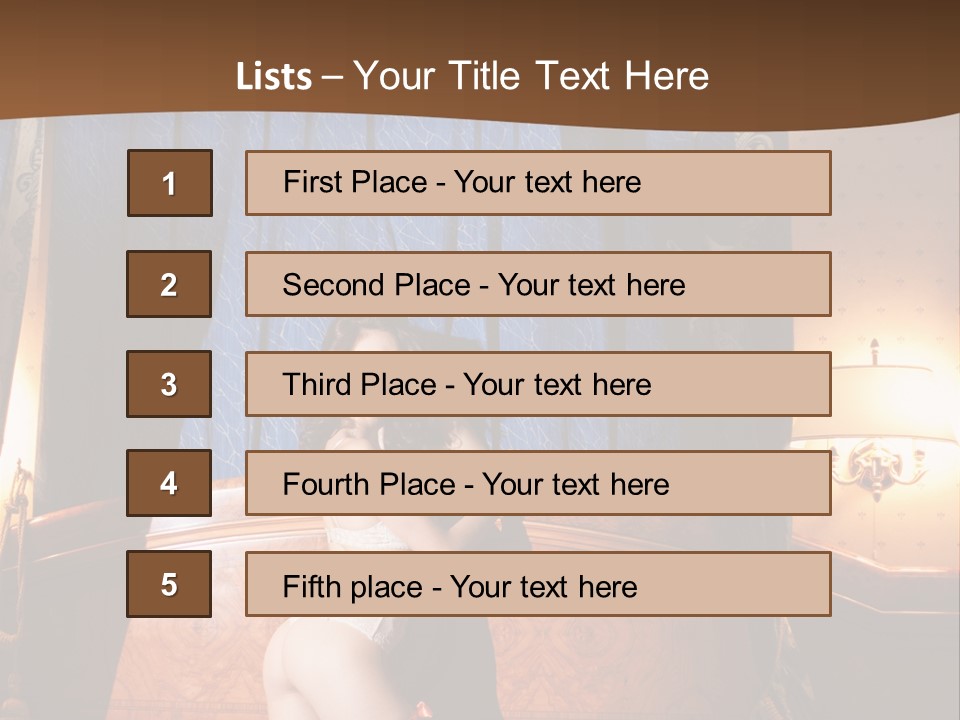Select the 'Second Place' text box
The width and height of the screenshot is (960, 720).
coord(538,284)
